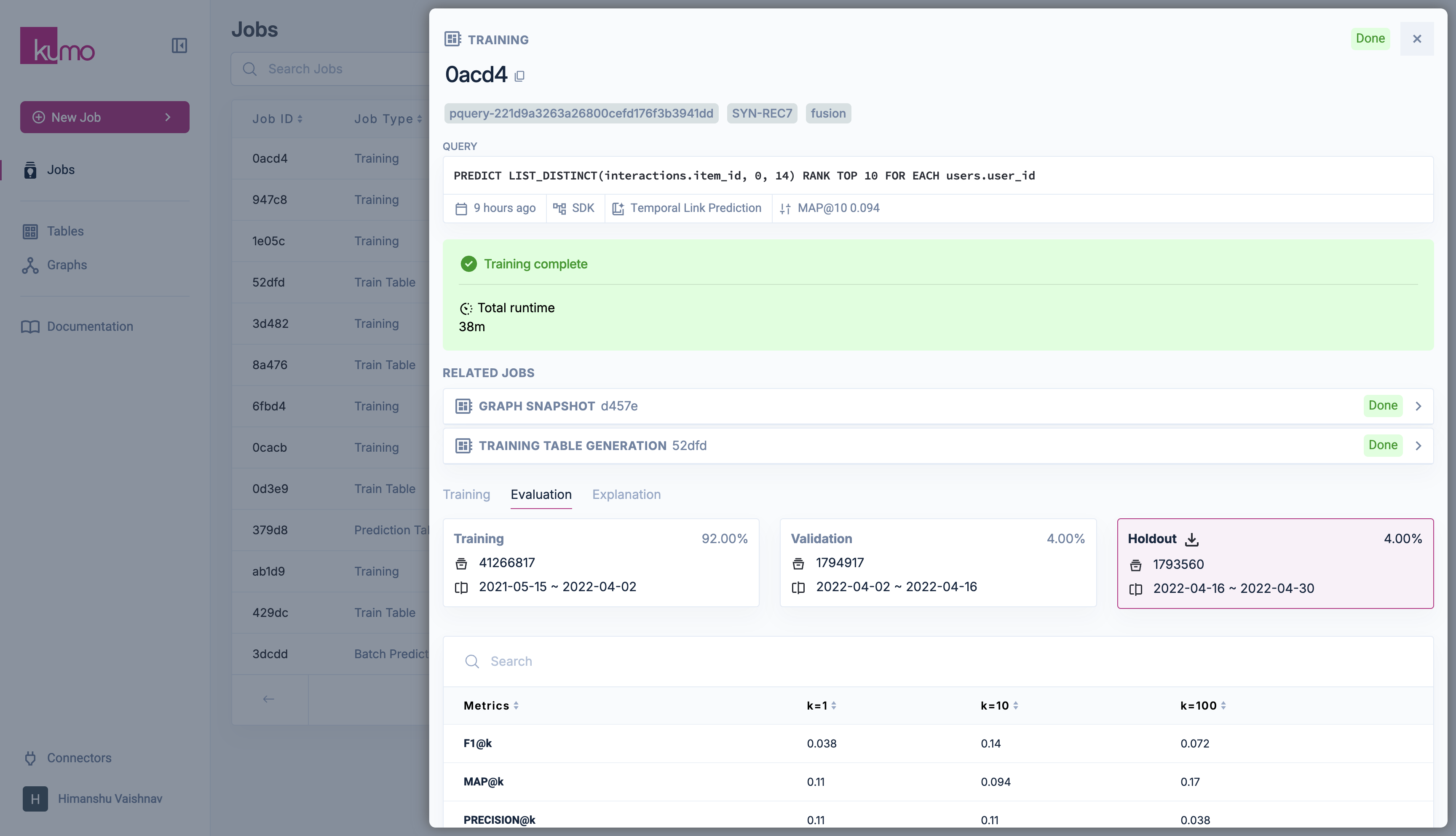
Task: Copy the 0acd4 job ID icon
Action: tap(519, 76)
